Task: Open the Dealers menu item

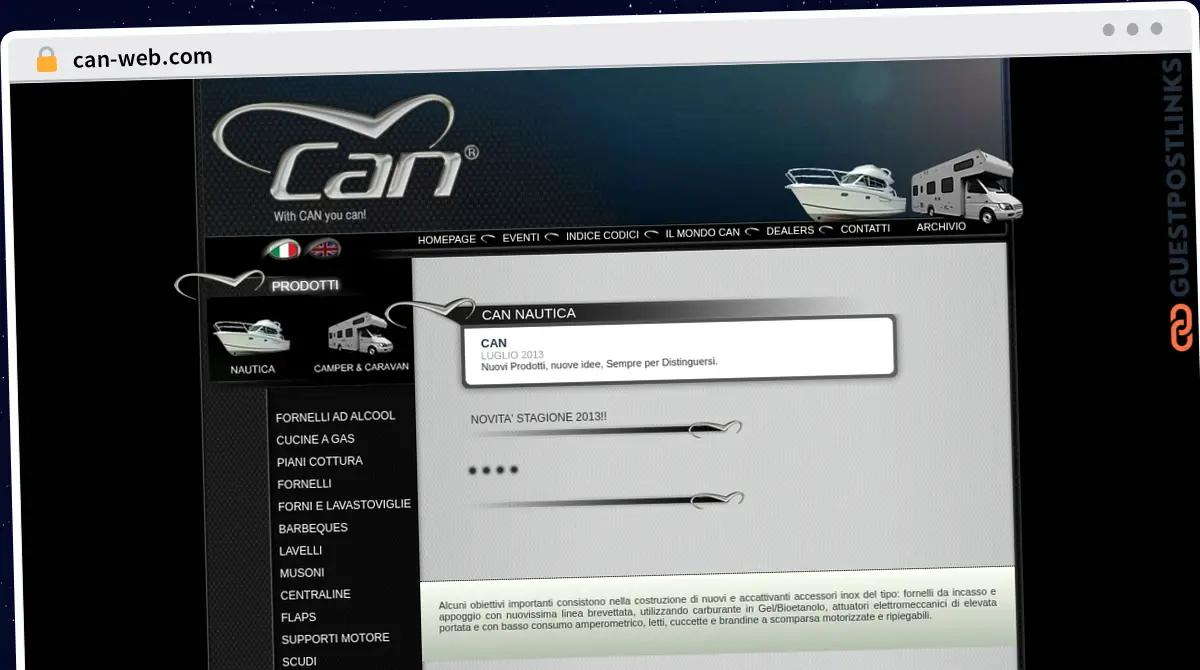Action: [790, 231]
